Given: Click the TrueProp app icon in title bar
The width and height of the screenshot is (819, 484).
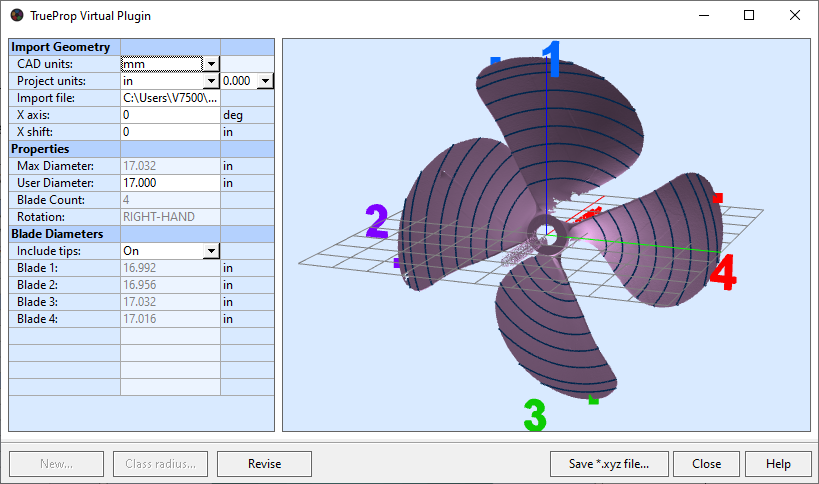Looking at the screenshot, I should click(16, 16).
